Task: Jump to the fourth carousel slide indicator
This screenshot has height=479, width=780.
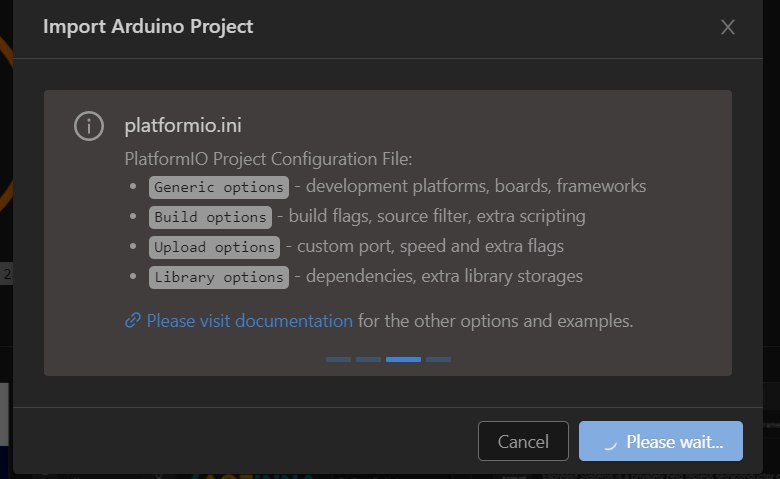Action: pos(438,359)
